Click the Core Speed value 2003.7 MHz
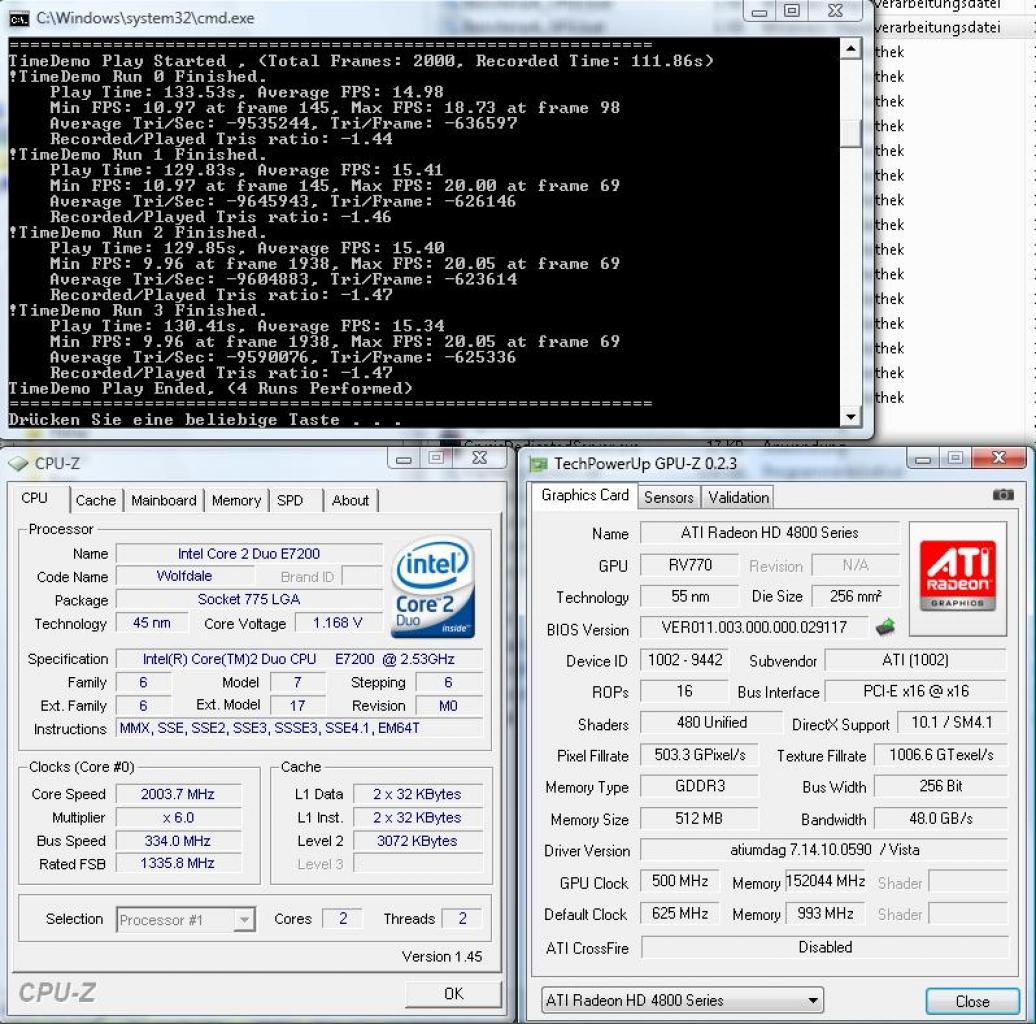The image size is (1036, 1024). tap(178, 794)
